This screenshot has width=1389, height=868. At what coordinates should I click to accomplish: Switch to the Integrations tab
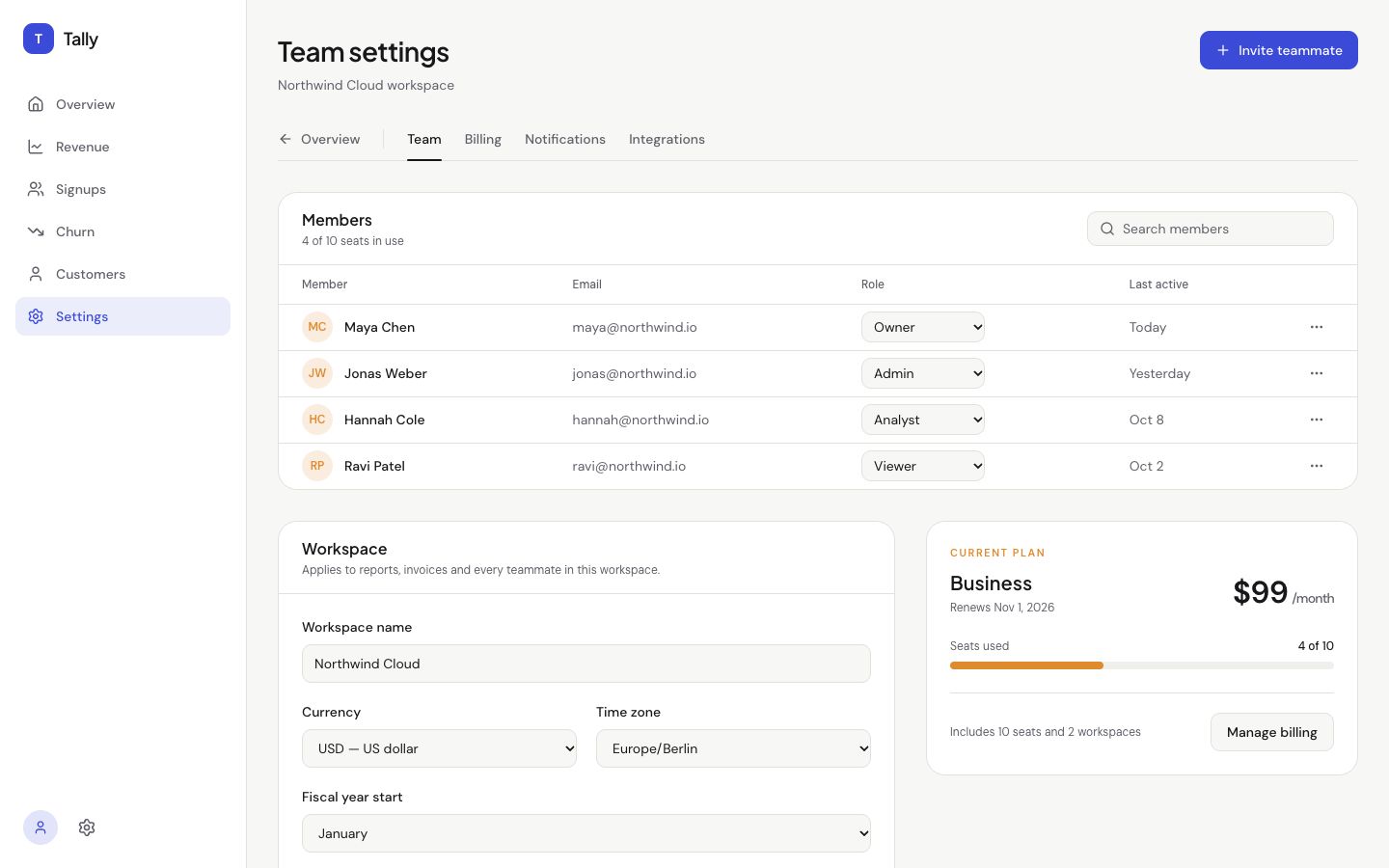667,139
